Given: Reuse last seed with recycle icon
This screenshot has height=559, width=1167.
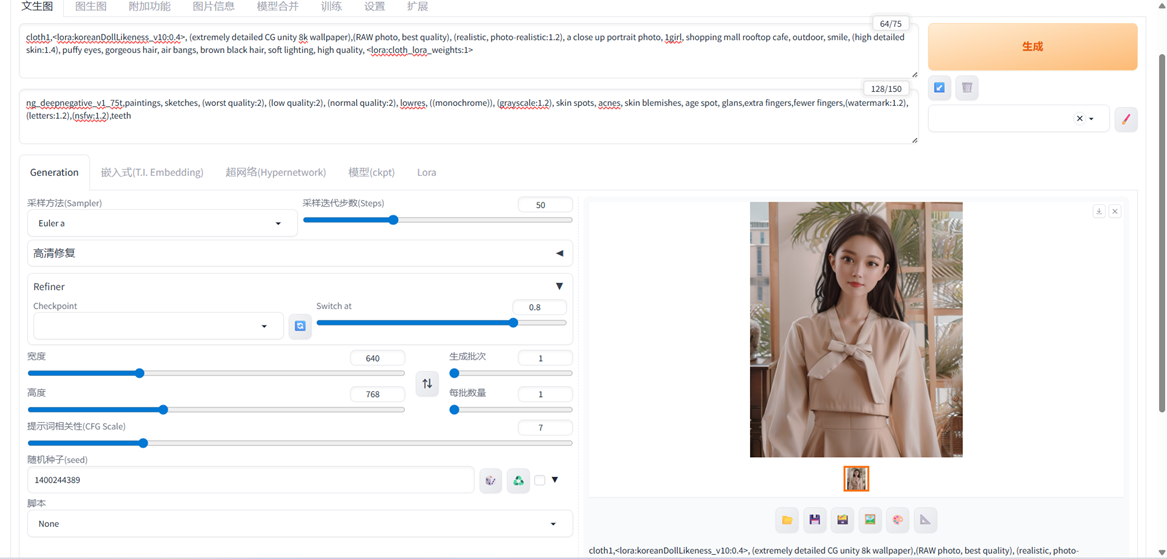Looking at the screenshot, I should pos(518,481).
